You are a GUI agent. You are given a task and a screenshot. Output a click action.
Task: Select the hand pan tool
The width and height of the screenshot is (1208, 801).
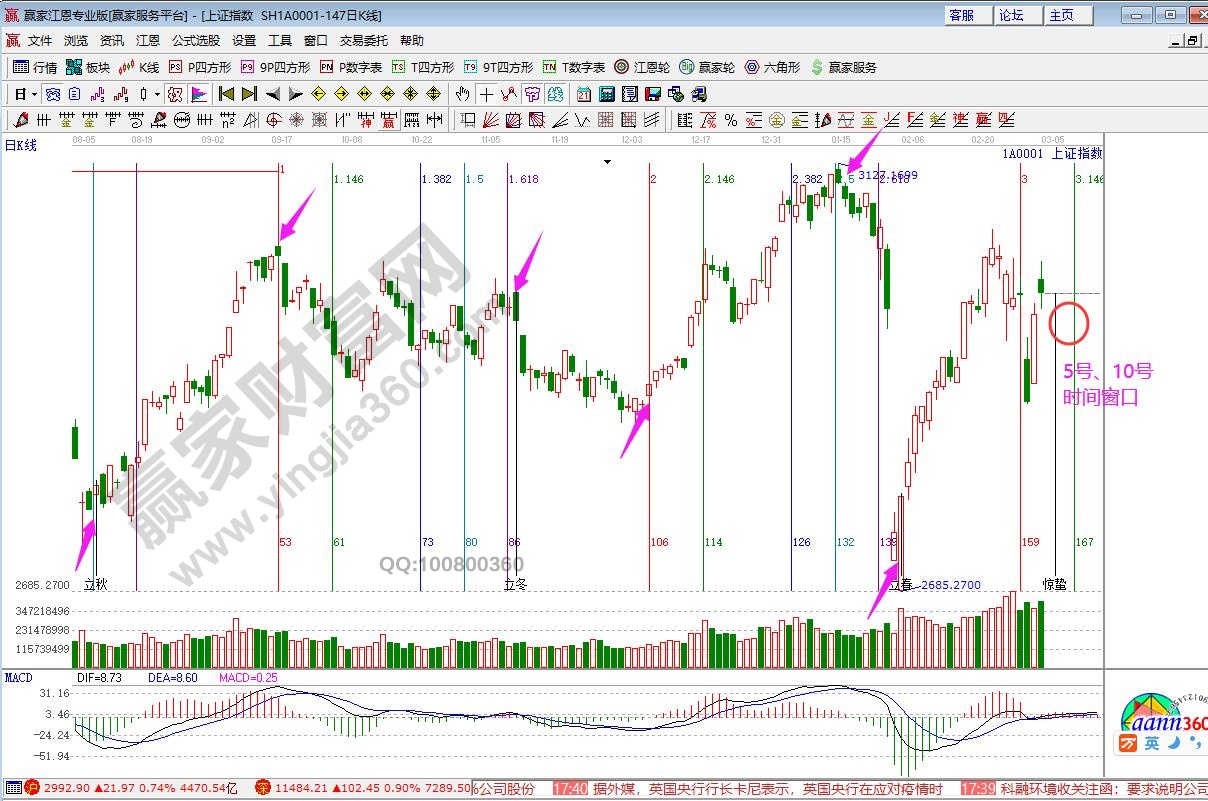click(x=462, y=95)
